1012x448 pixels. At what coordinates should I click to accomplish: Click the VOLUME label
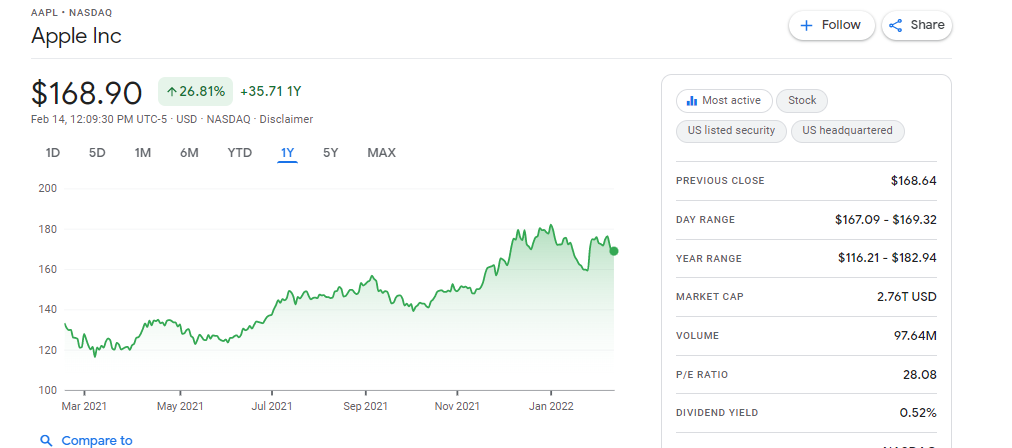697,336
